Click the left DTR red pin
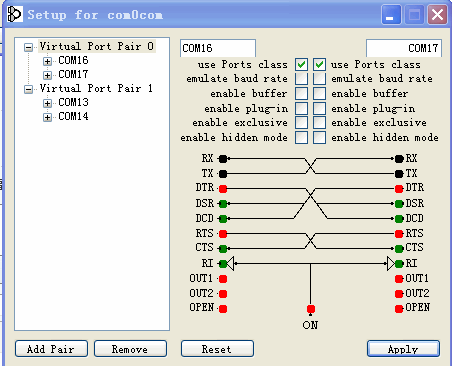The image size is (452, 366). pyautogui.click(x=223, y=189)
